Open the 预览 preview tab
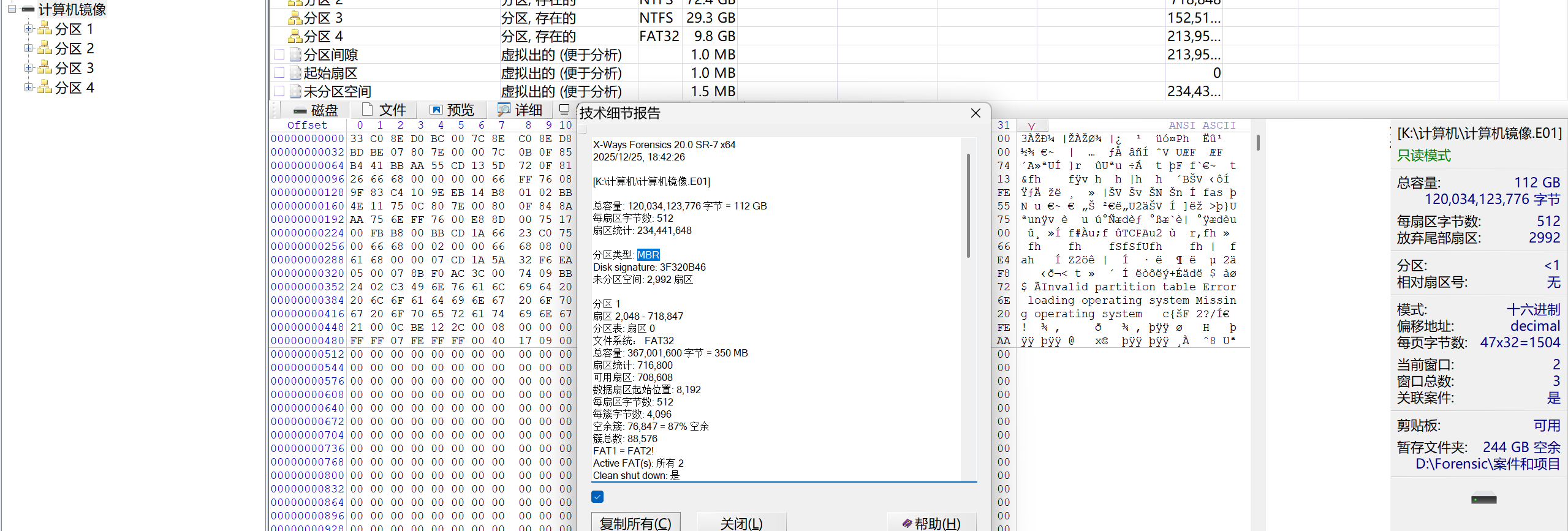Screen dimensions: 1568x531 (452, 110)
